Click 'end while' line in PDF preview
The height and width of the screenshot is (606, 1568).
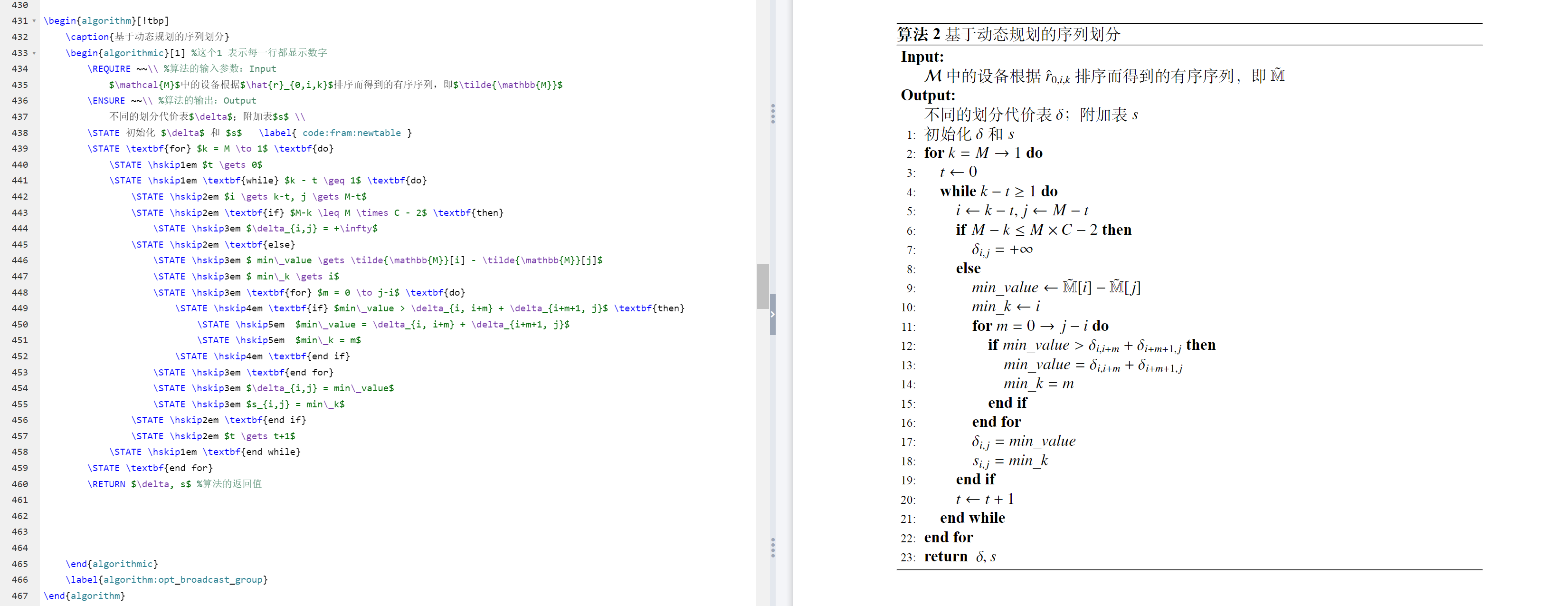coord(972,518)
